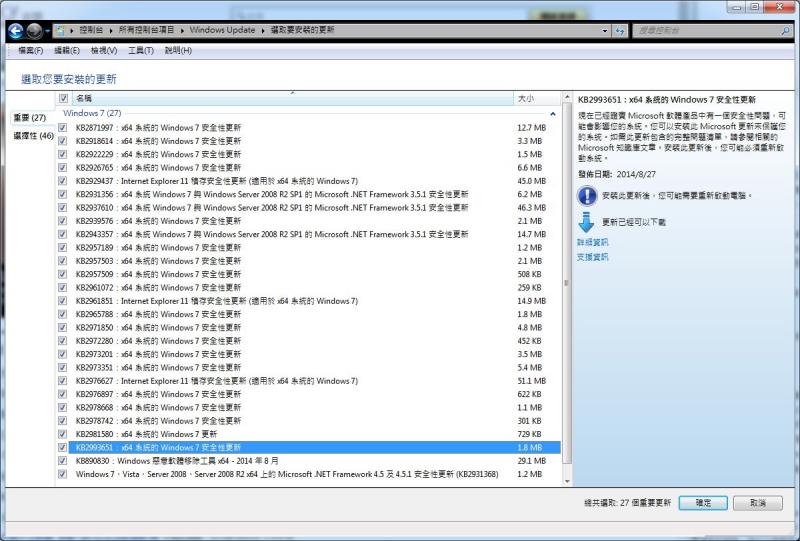The image size is (800, 541).
Task: Select the KB2978742 update row
Action: (x=308, y=421)
